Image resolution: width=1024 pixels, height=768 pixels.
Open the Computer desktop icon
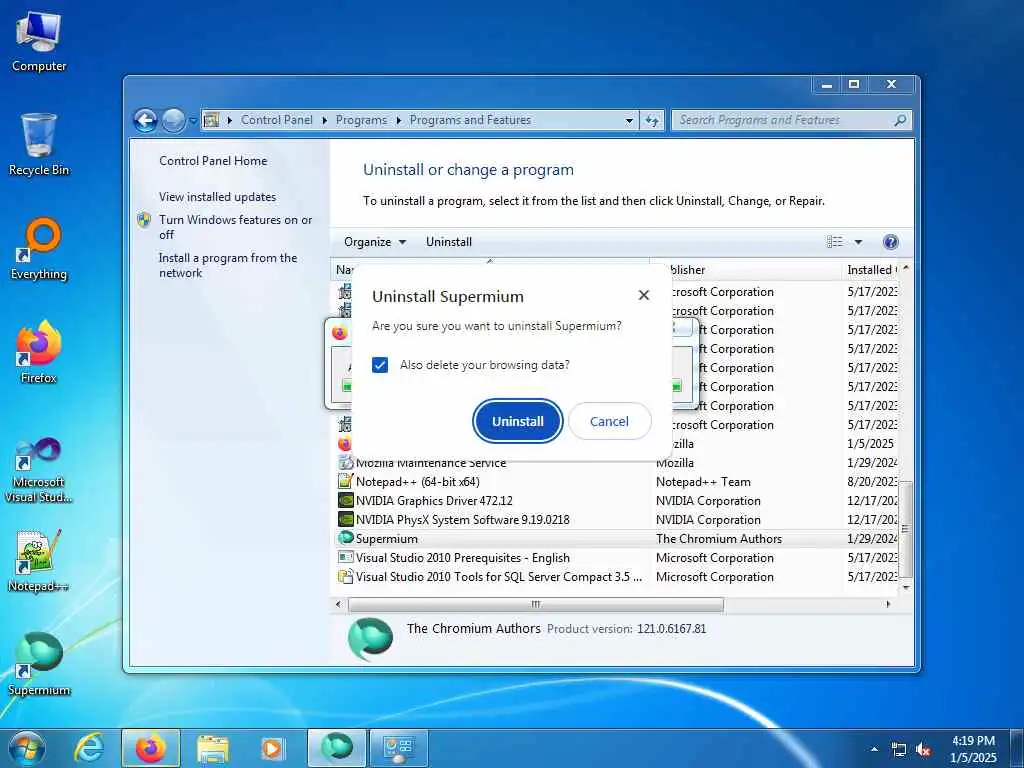pyautogui.click(x=39, y=42)
